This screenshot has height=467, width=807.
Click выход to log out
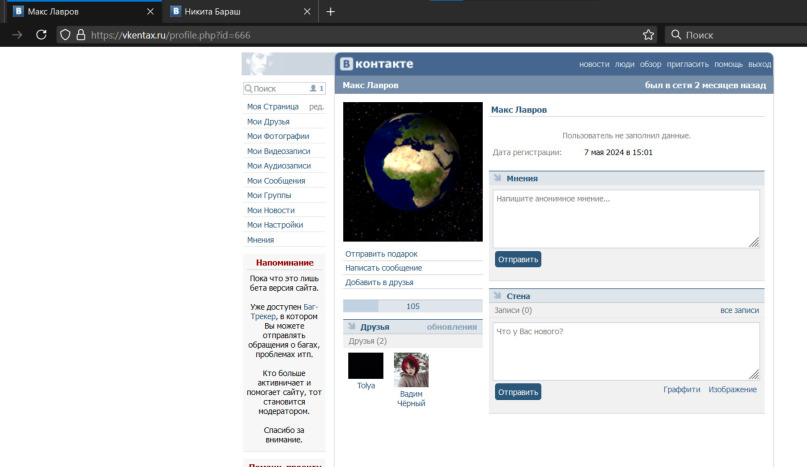click(760, 64)
